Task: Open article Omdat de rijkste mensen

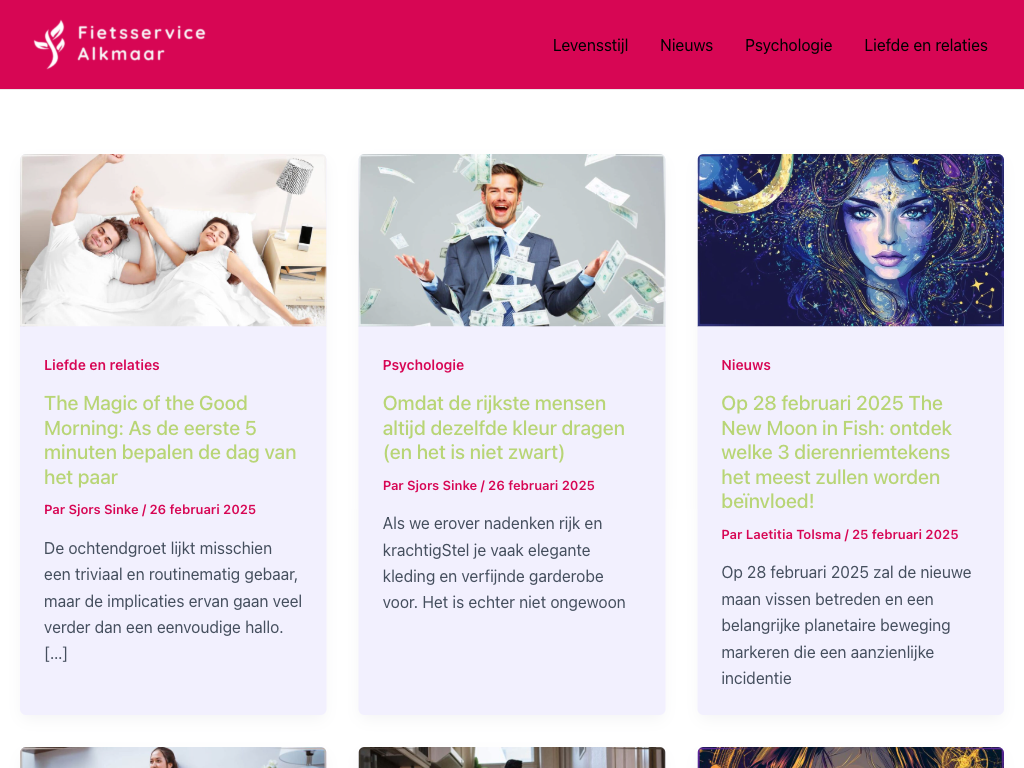Action: click(x=504, y=428)
